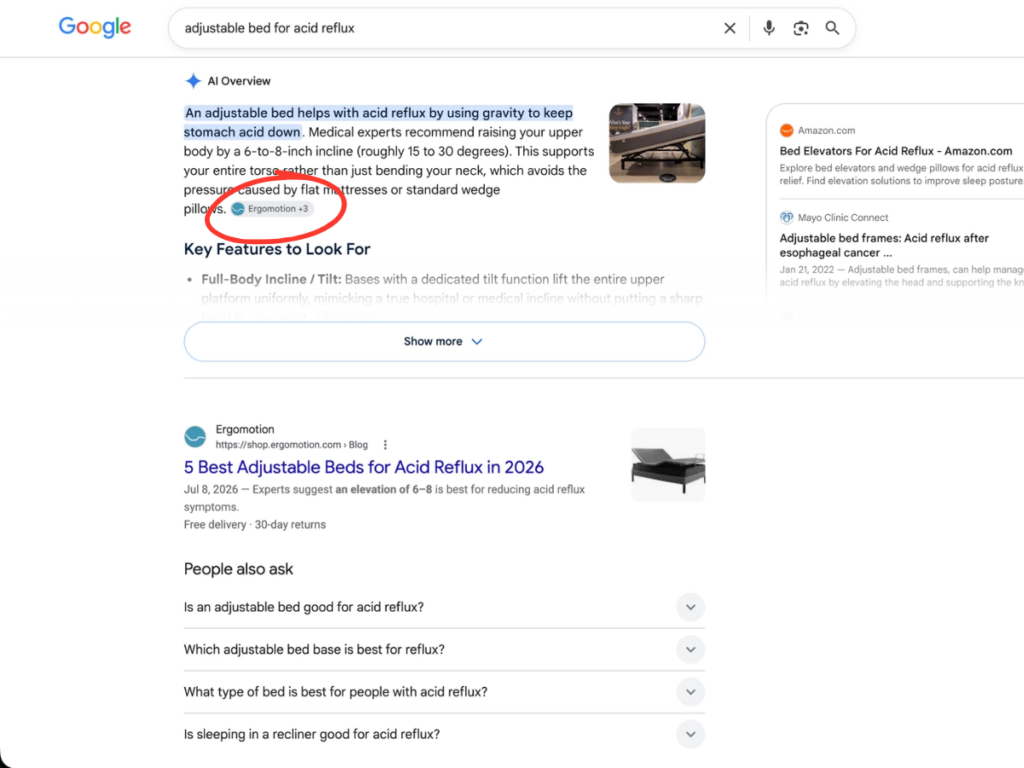Click the 'AI Overview' label

tap(239, 81)
